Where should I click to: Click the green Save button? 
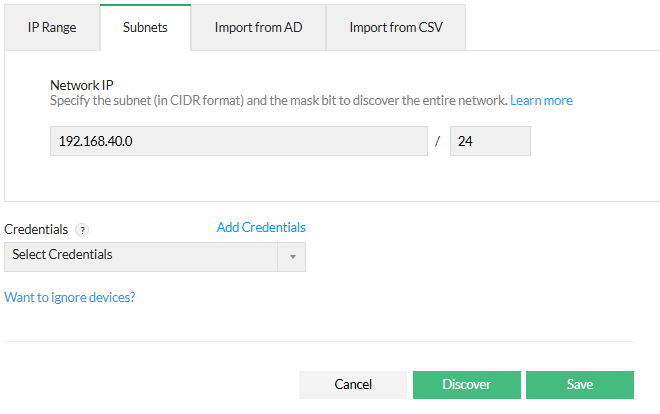(580, 385)
